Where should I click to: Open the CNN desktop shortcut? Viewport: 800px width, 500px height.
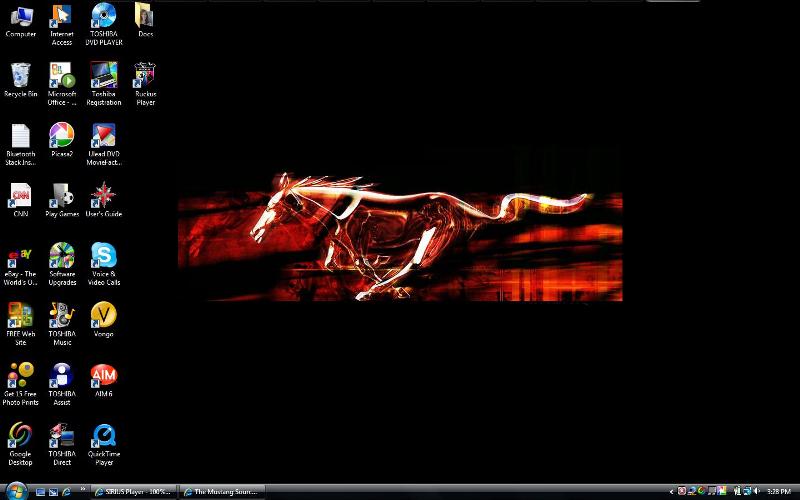[20, 196]
